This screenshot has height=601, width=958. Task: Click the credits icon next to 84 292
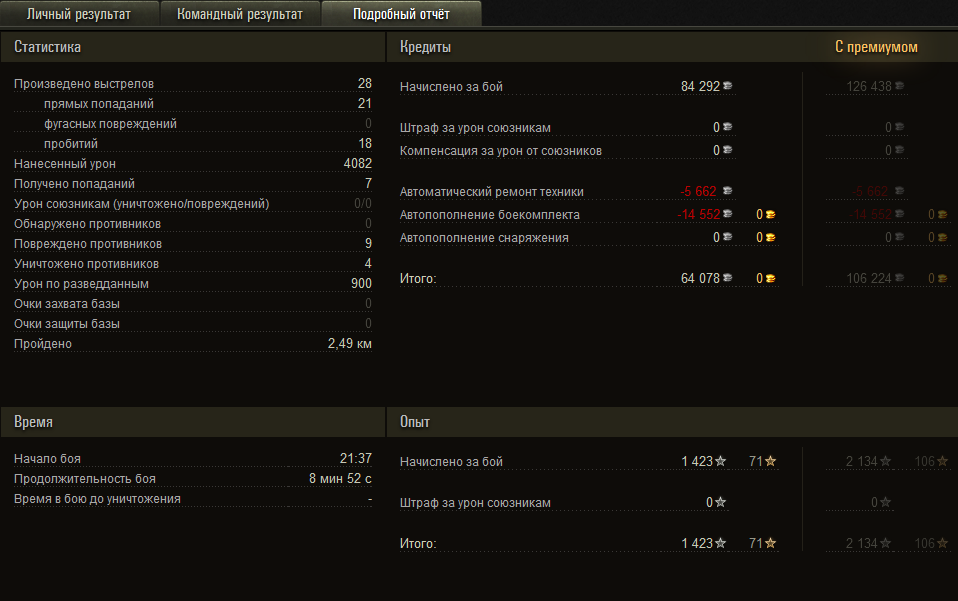click(728, 86)
